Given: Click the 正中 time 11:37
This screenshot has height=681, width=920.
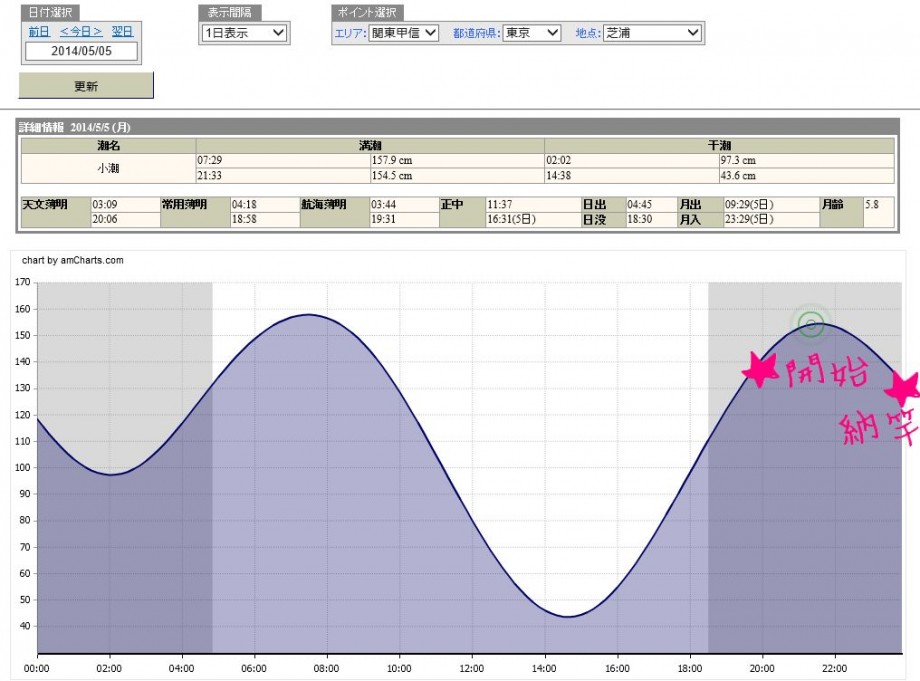Looking at the screenshot, I should [x=500, y=205].
